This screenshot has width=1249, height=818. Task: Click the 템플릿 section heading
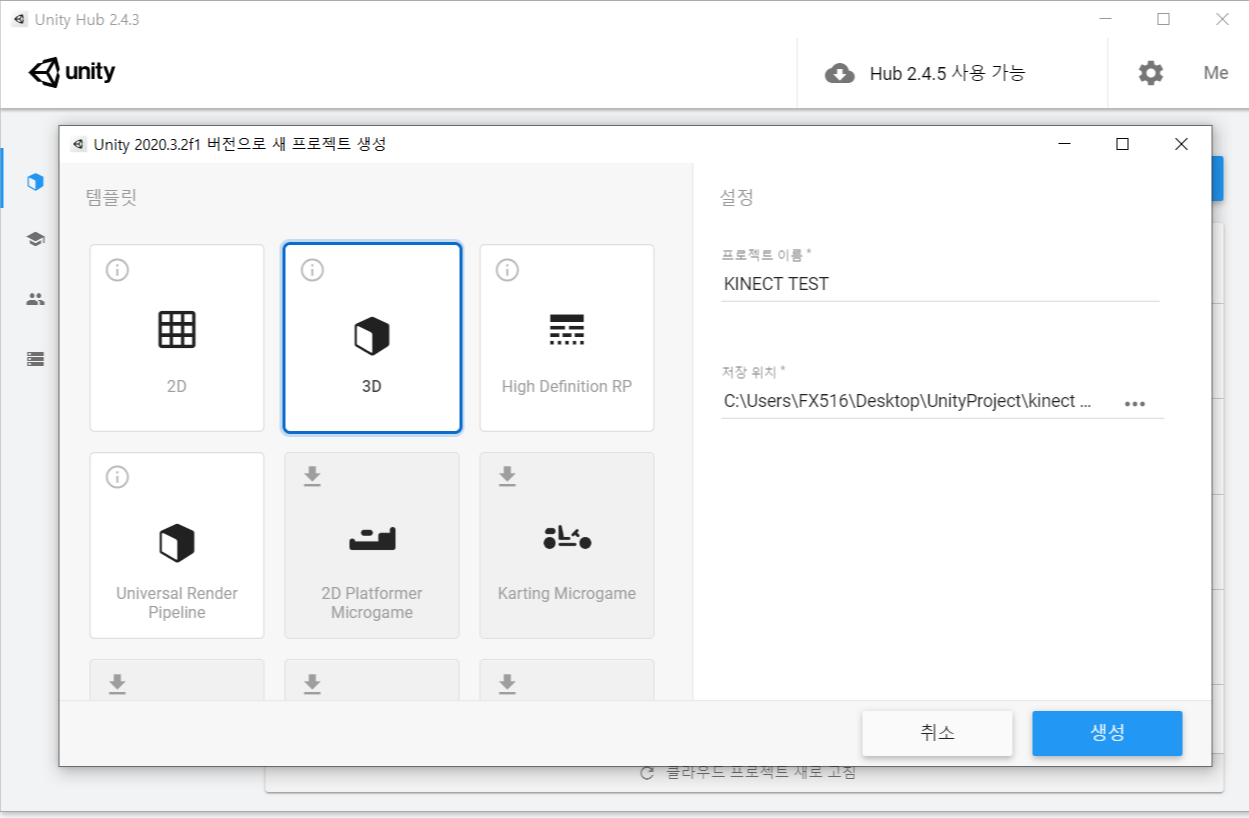[111, 197]
